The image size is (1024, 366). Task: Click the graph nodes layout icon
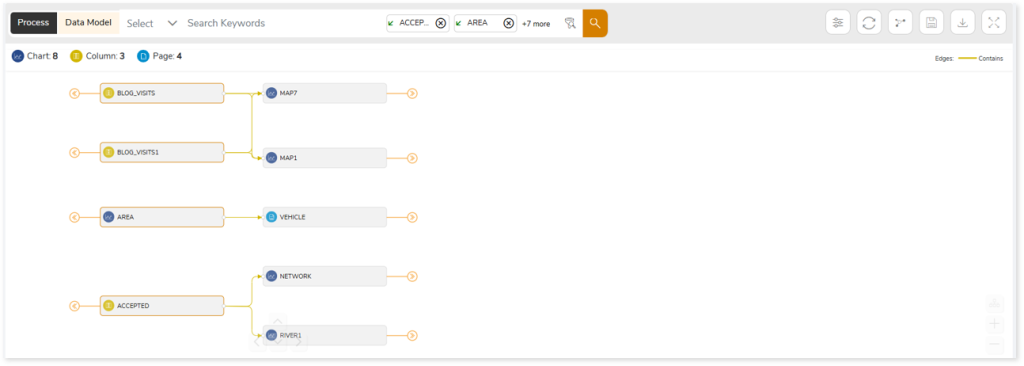900,23
